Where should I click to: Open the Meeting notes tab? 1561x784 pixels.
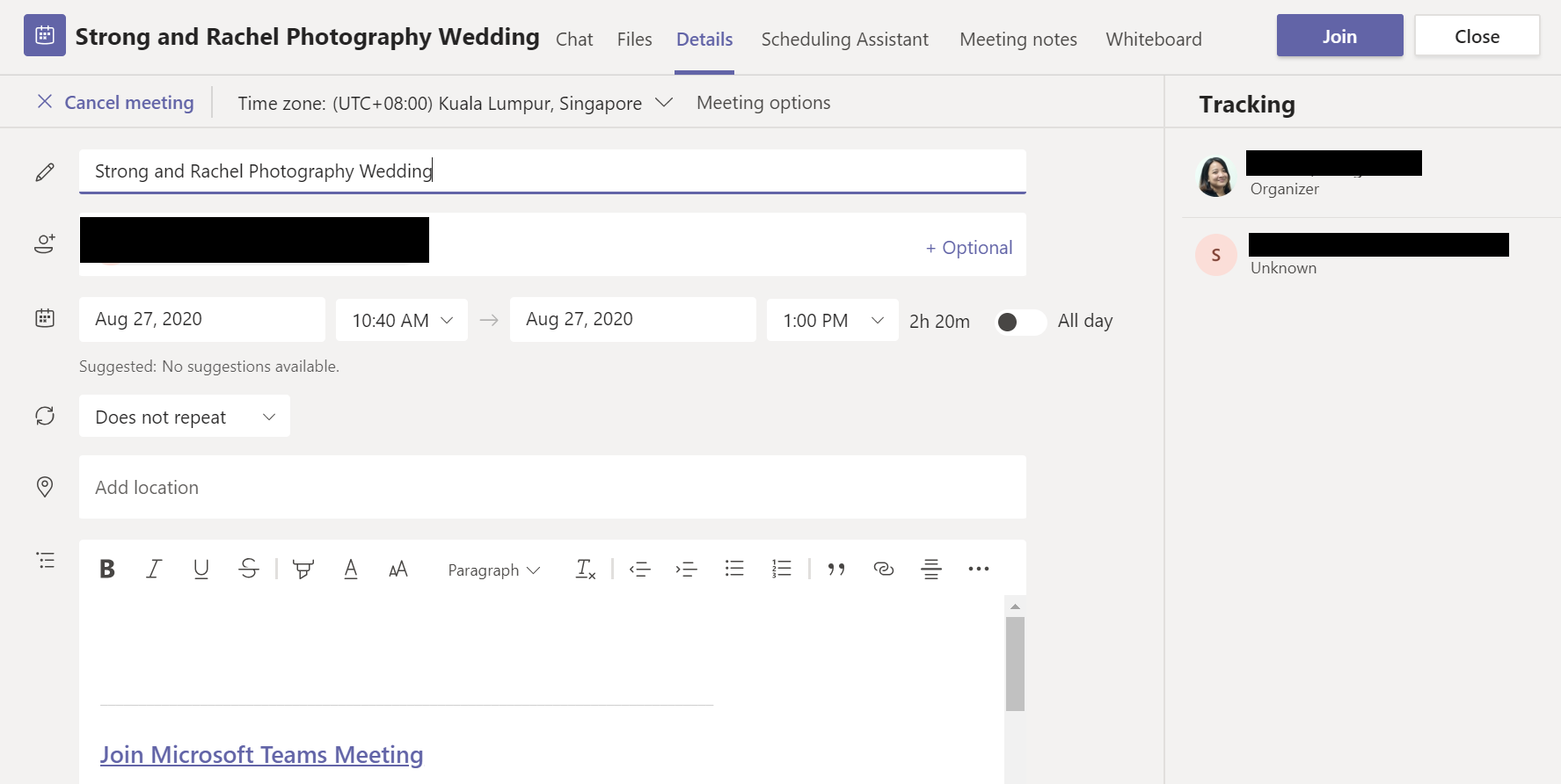(1018, 39)
